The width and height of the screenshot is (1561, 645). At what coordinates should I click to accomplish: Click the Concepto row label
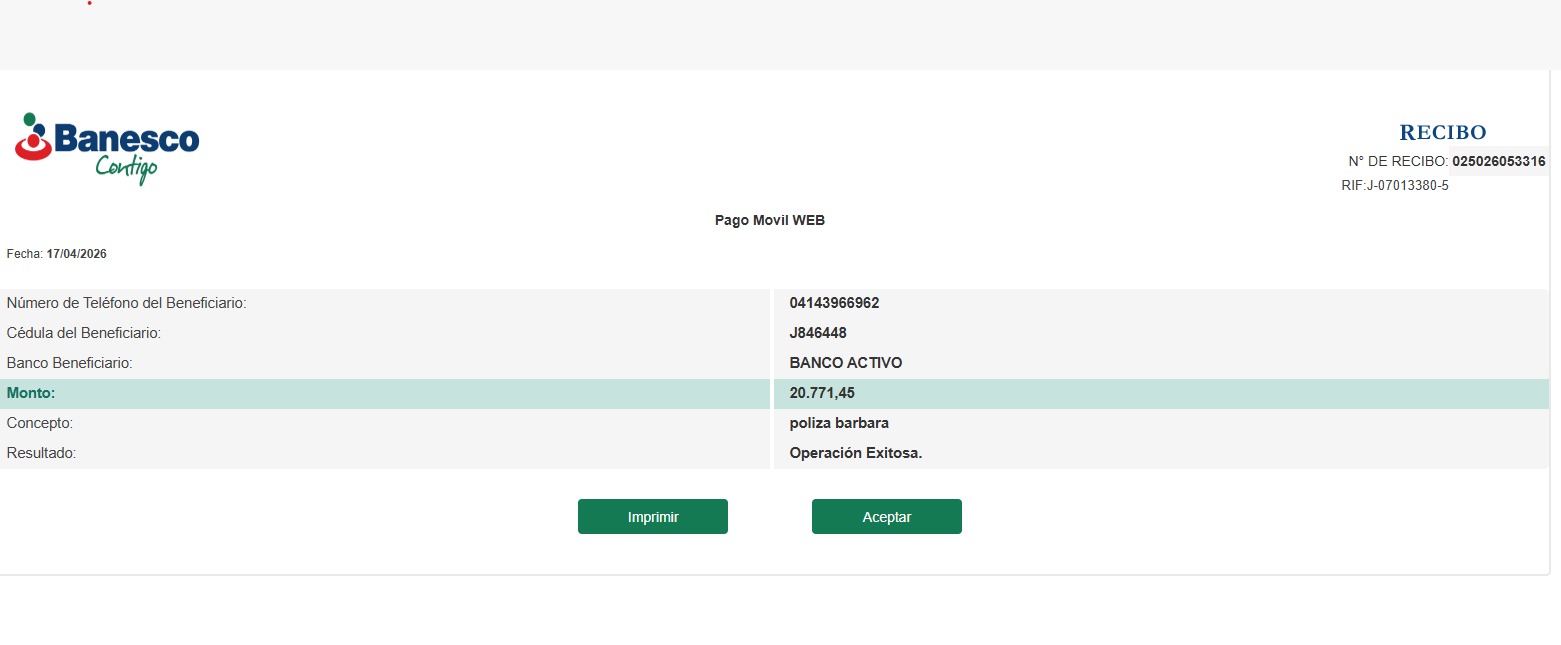click(40, 423)
